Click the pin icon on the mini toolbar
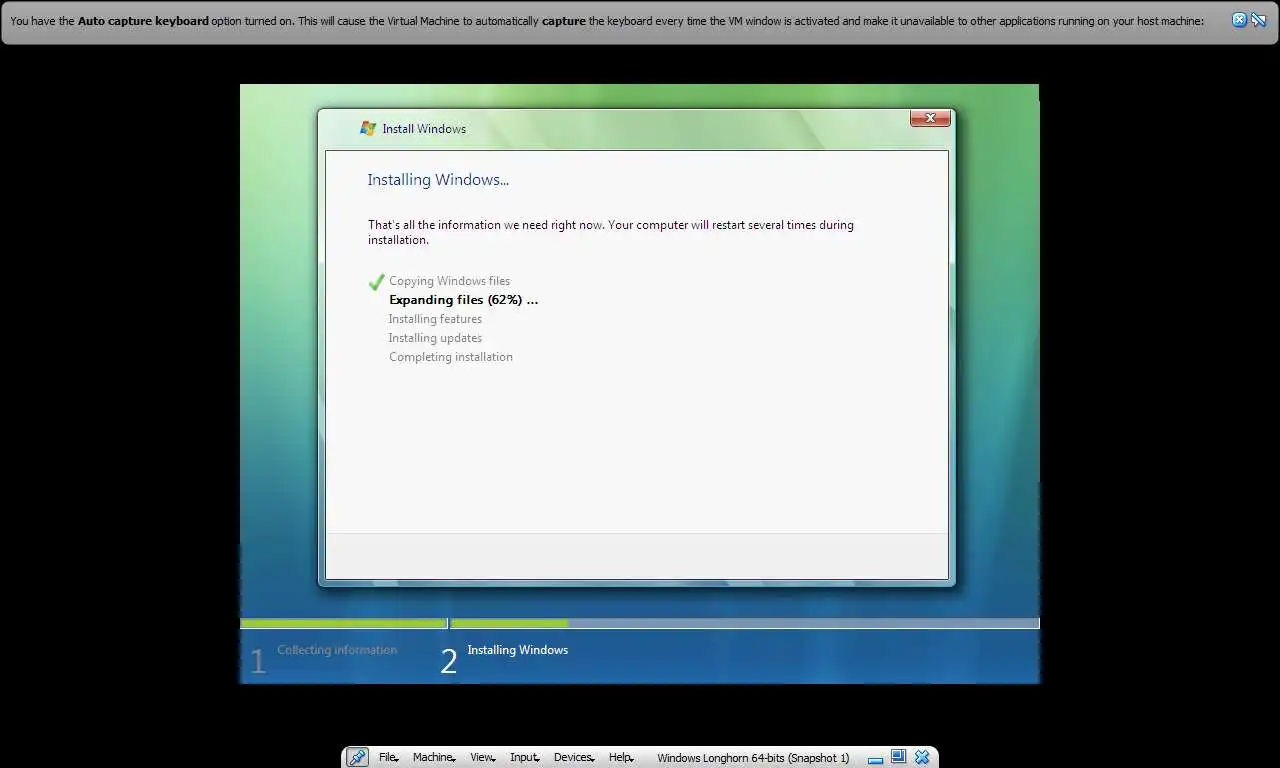This screenshot has width=1280, height=768. point(357,757)
